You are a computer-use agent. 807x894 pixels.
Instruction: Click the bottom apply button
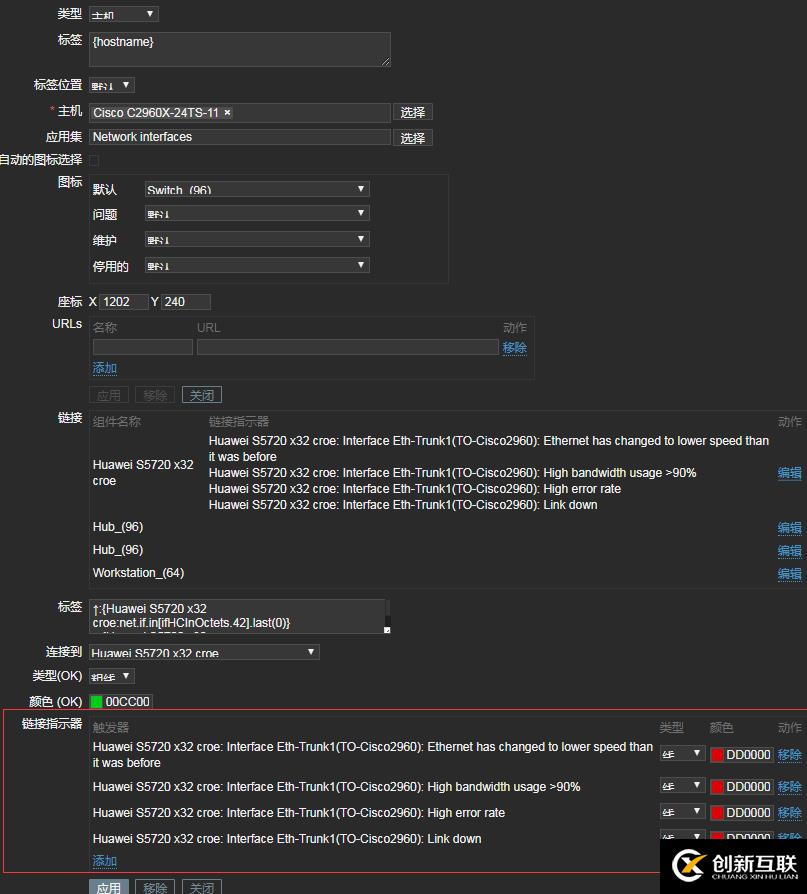point(108,887)
